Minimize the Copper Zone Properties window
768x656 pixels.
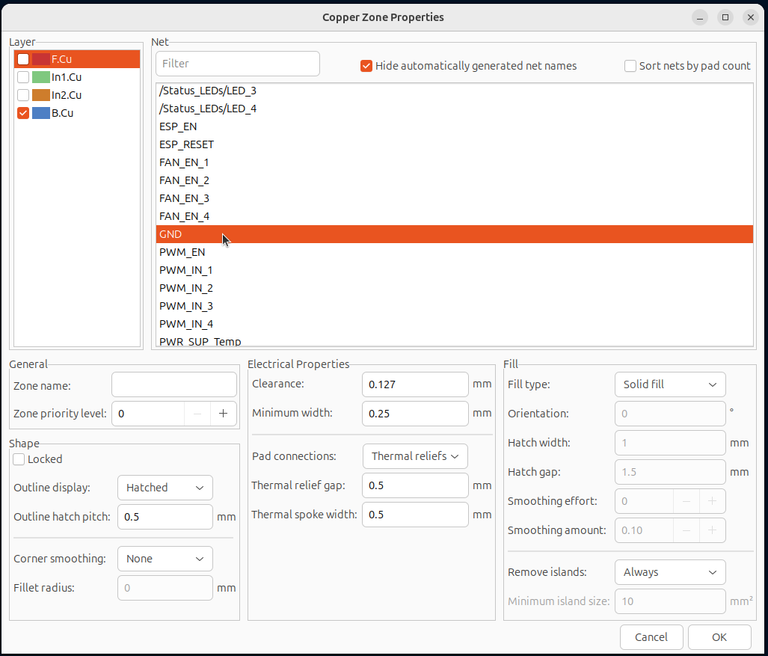700,18
